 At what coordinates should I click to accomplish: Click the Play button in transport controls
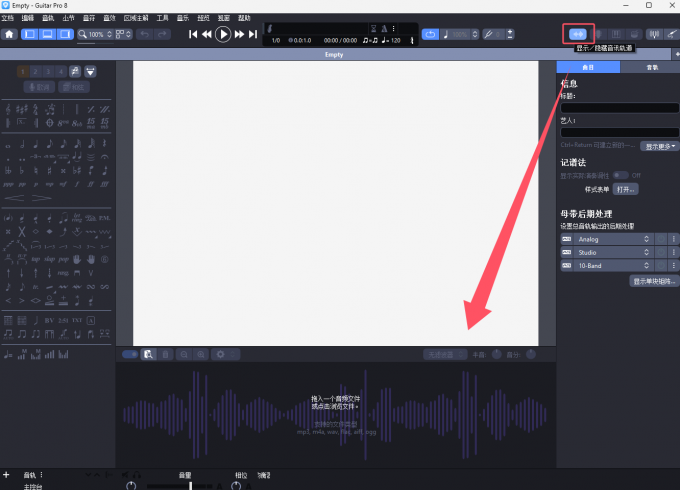coord(223,34)
